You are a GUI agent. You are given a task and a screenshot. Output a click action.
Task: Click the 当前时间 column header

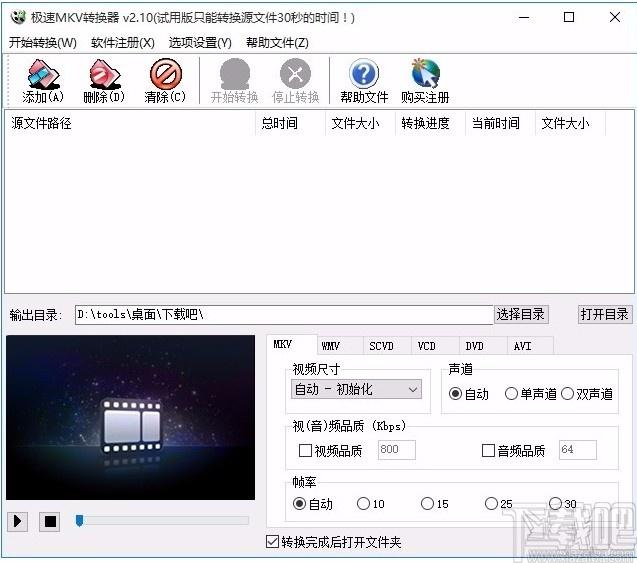tap(500, 123)
